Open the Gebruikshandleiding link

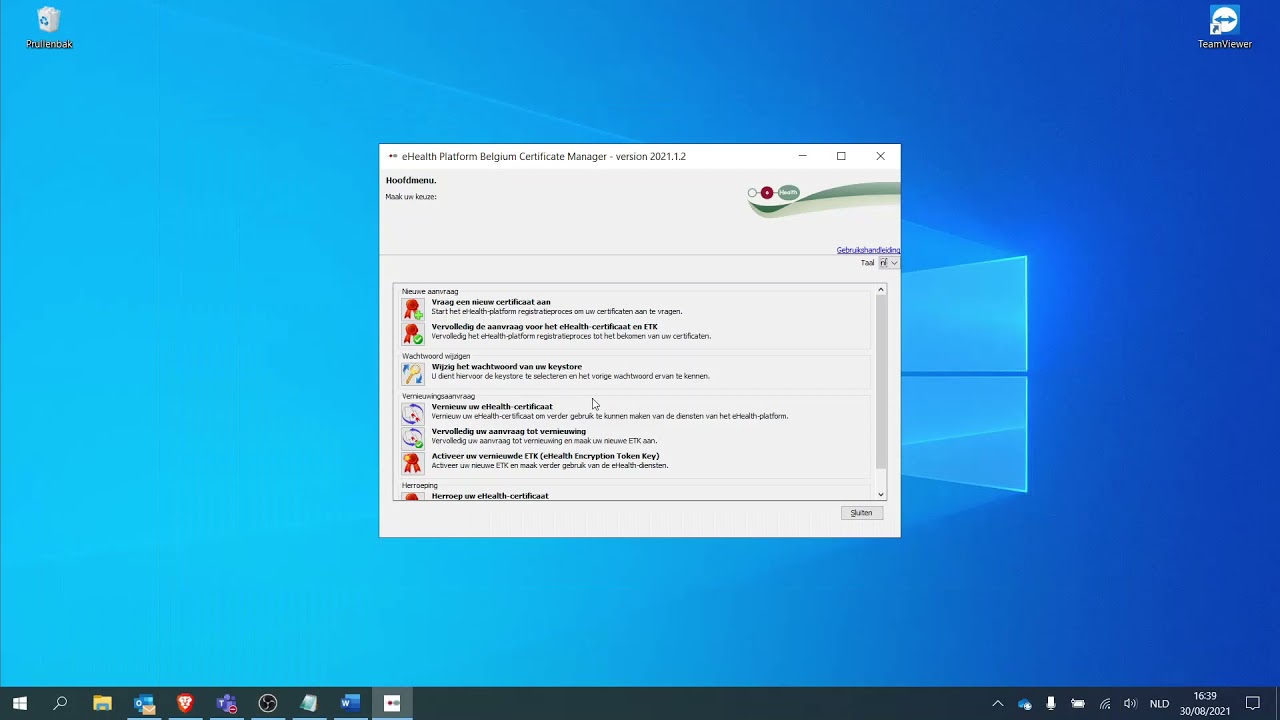(x=868, y=250)
